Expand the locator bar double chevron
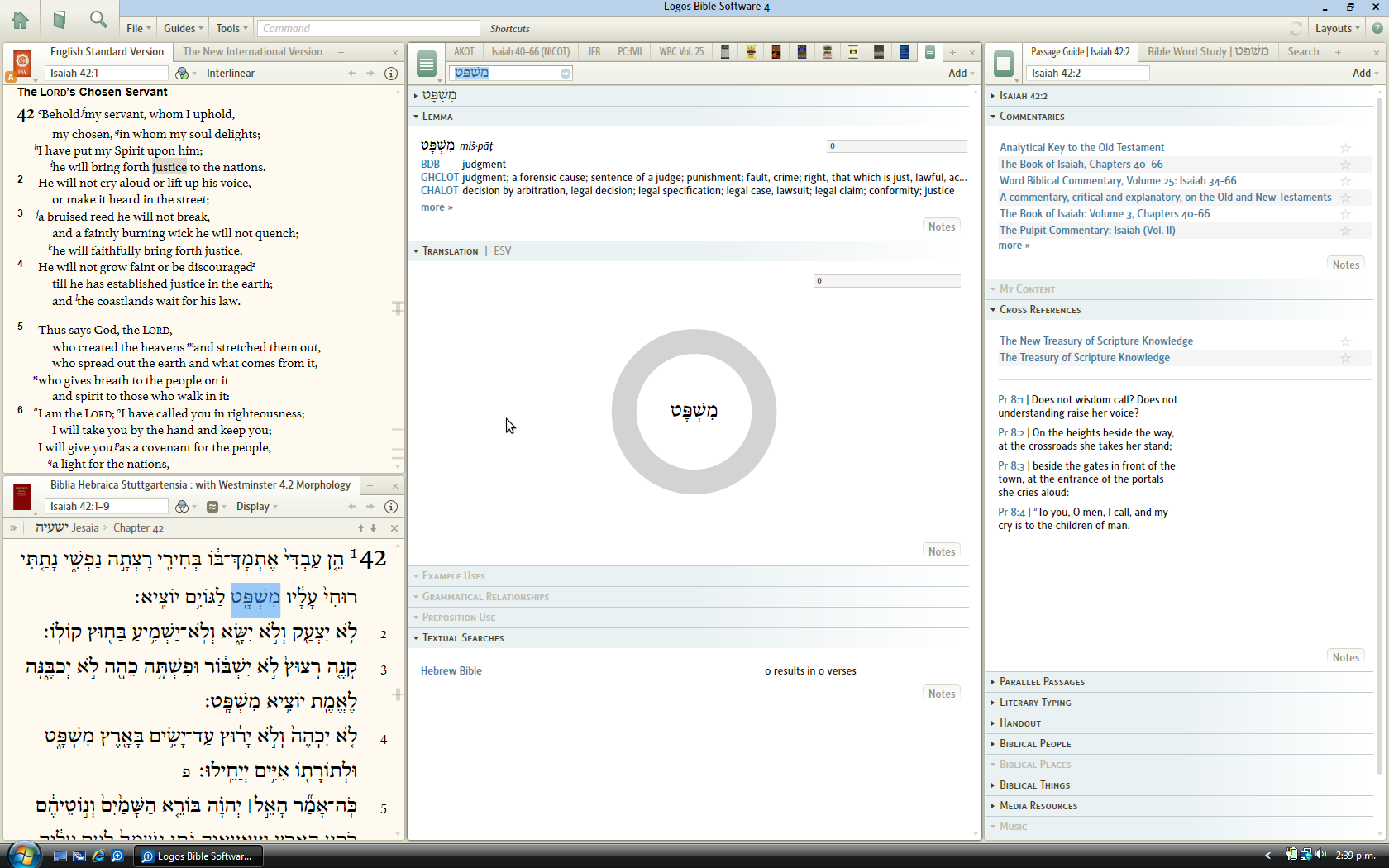 pyautogui.click(x=13, y=528)
